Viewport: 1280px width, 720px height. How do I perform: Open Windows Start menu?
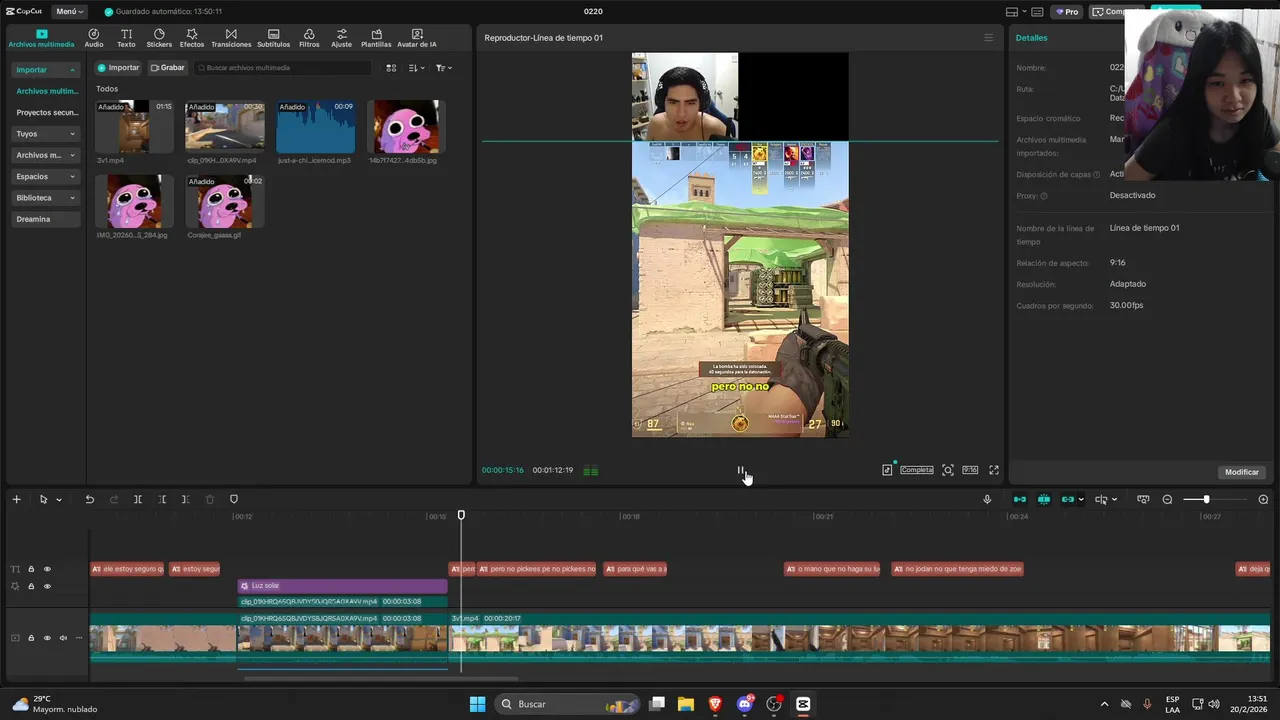pos(477,704)
